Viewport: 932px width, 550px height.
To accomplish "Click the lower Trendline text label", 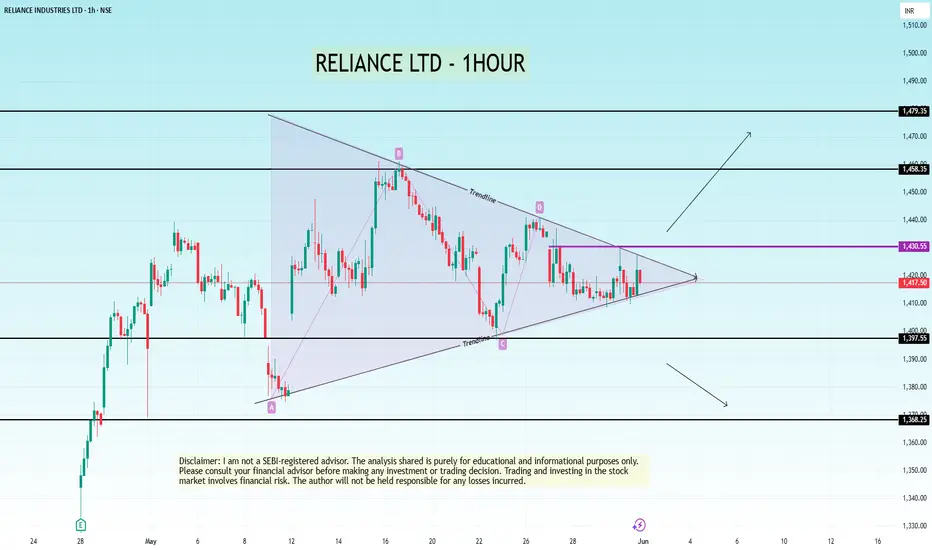I will 476,342.
